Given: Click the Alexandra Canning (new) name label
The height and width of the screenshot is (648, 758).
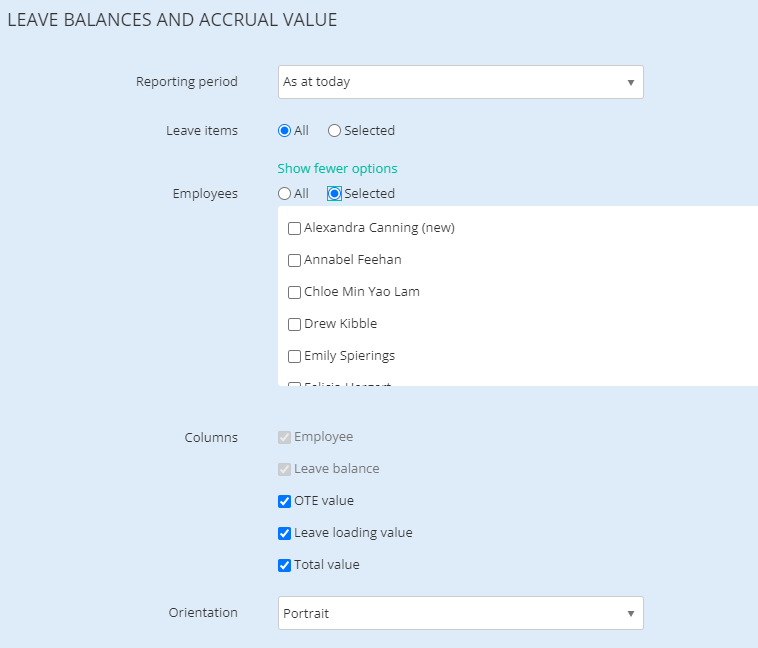Looking at the screenshot, I should click(379, 228).
